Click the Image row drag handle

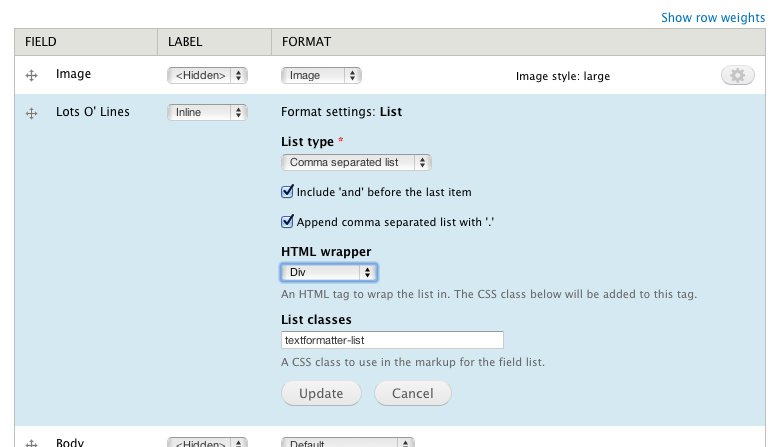pos(31,75)
